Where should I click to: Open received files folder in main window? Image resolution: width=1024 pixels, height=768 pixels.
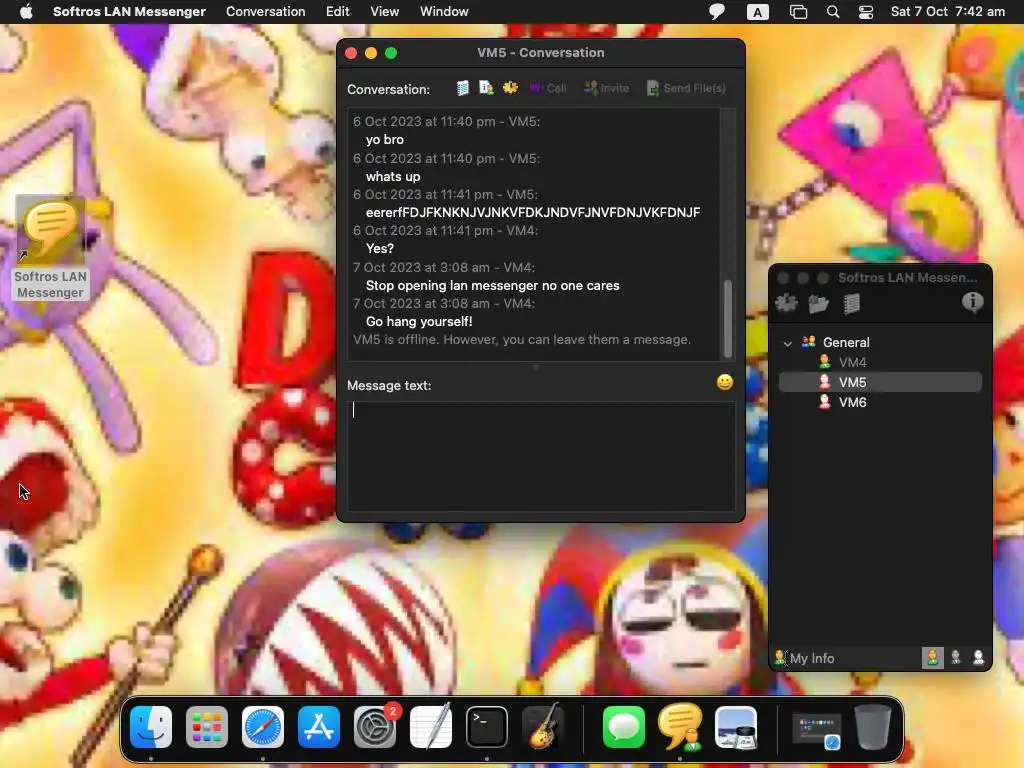click(x=818, y=303)
